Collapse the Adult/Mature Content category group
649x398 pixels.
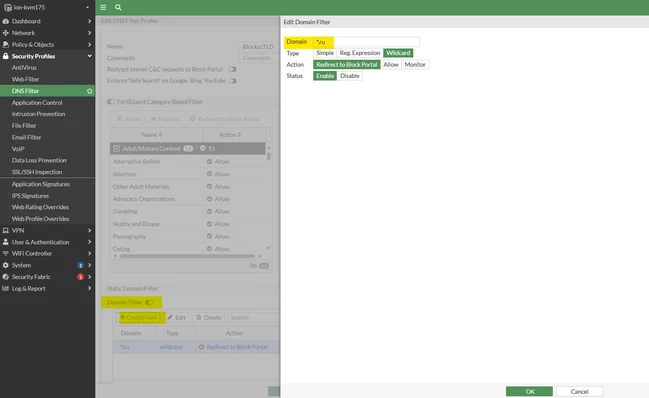117,149
